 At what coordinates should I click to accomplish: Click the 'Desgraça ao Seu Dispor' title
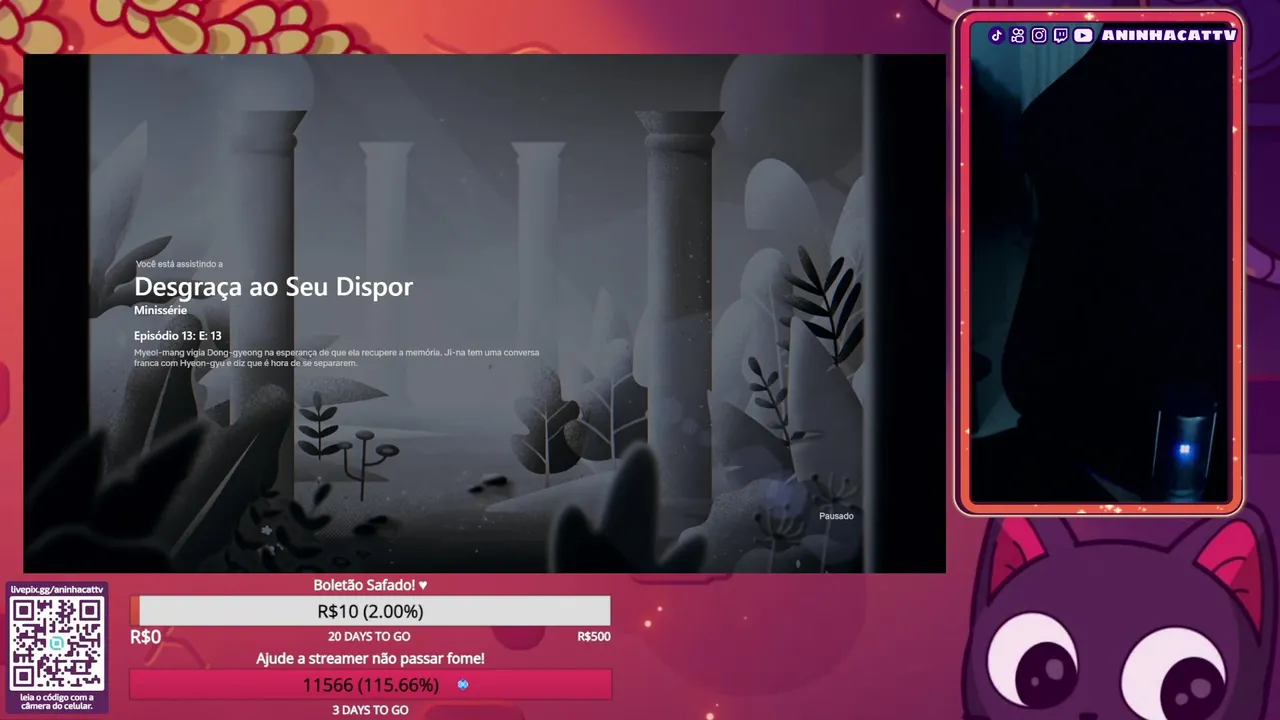273,287
